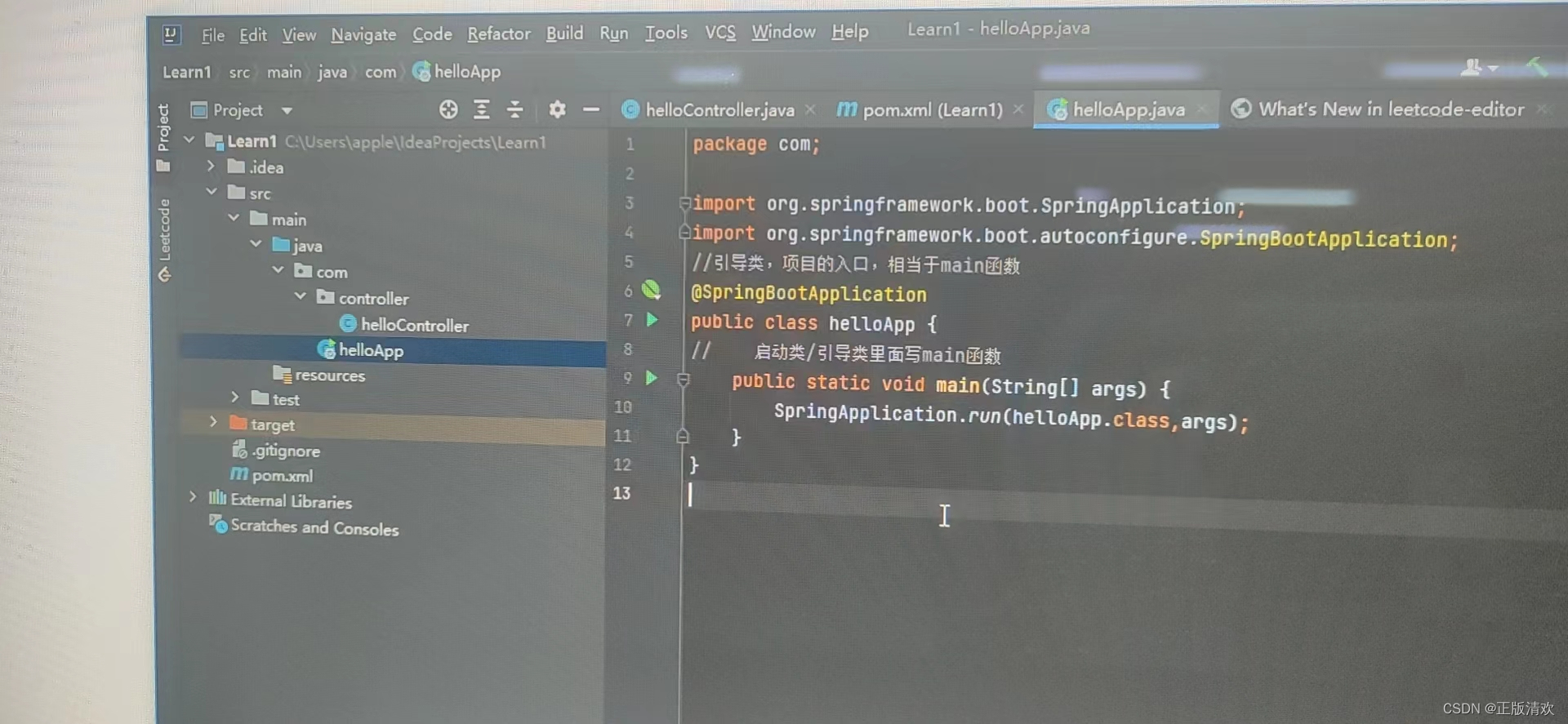Viewport: 1568px width, 724px height.
Task: Click the select opened file target icon
Action: (x=448, y=109)
